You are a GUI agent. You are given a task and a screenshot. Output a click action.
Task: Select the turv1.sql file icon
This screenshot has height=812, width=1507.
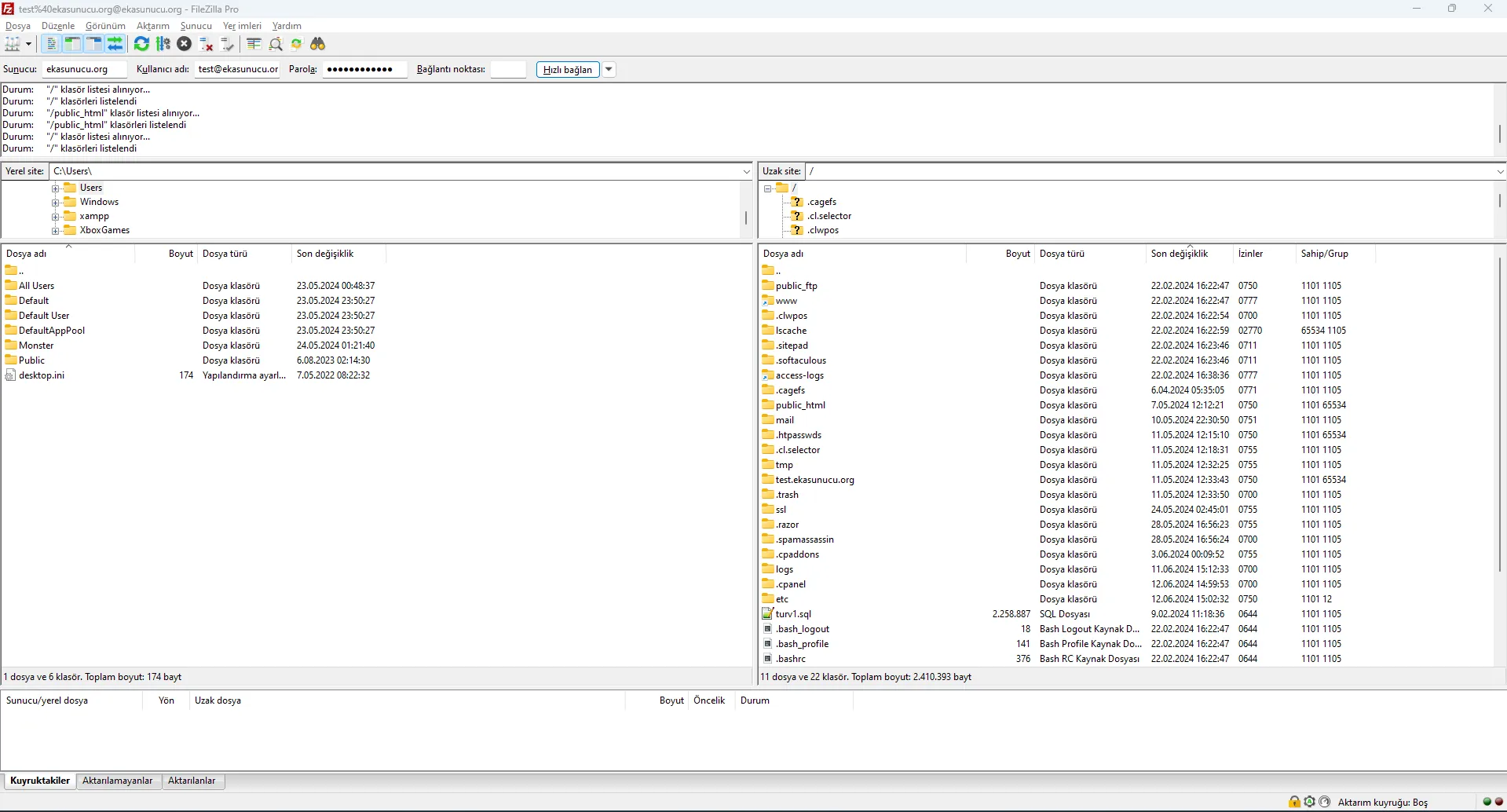pos(768,614)
